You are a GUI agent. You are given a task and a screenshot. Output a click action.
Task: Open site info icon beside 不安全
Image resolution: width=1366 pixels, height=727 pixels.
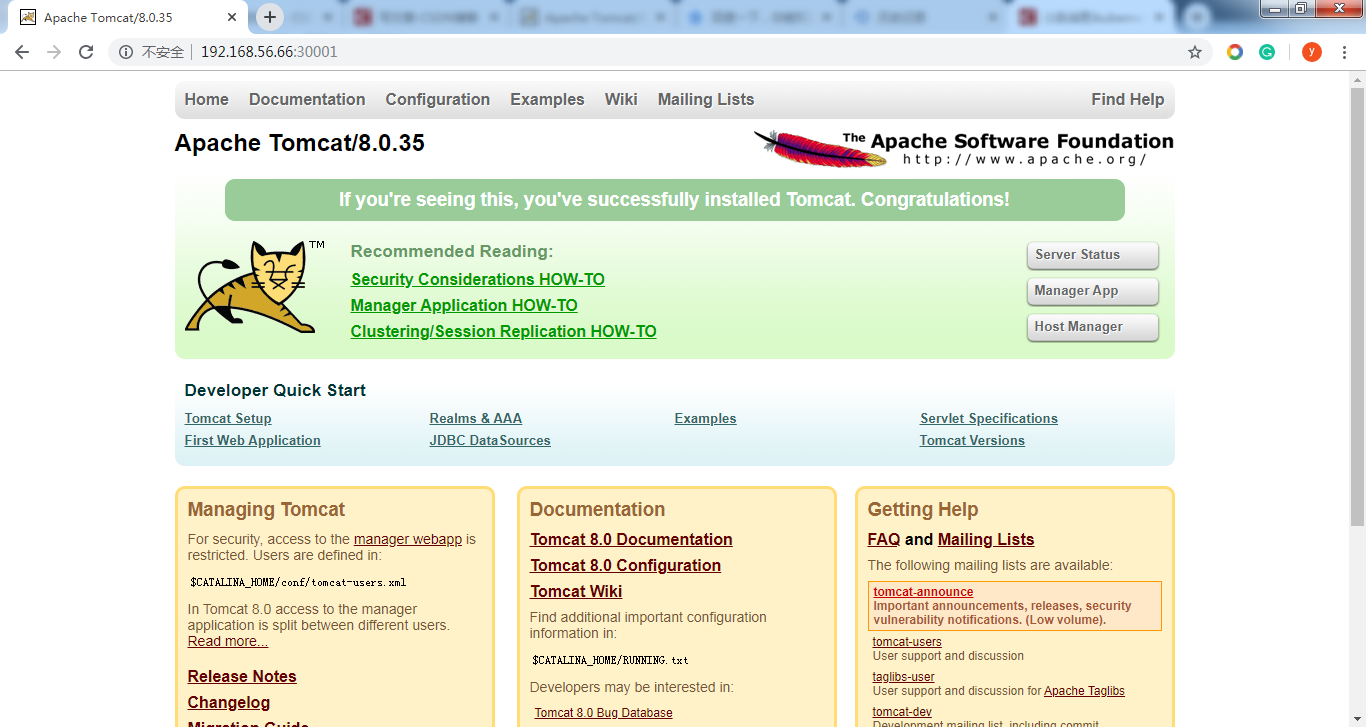click(x=126, y=52)
